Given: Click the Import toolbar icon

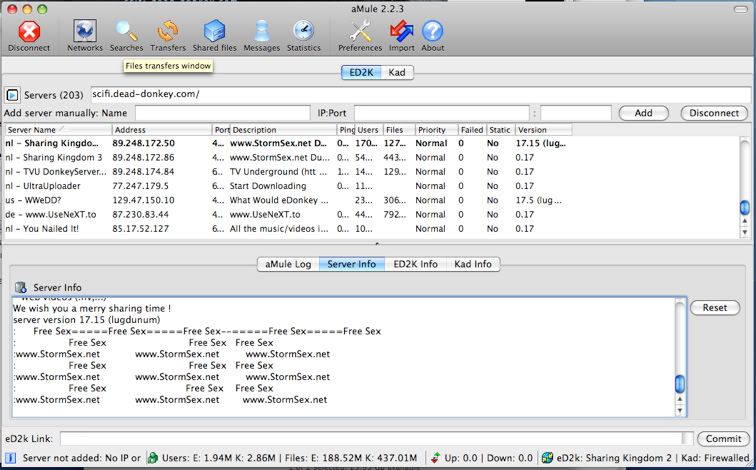Looking at the screenshot, I should click(402, 31).
